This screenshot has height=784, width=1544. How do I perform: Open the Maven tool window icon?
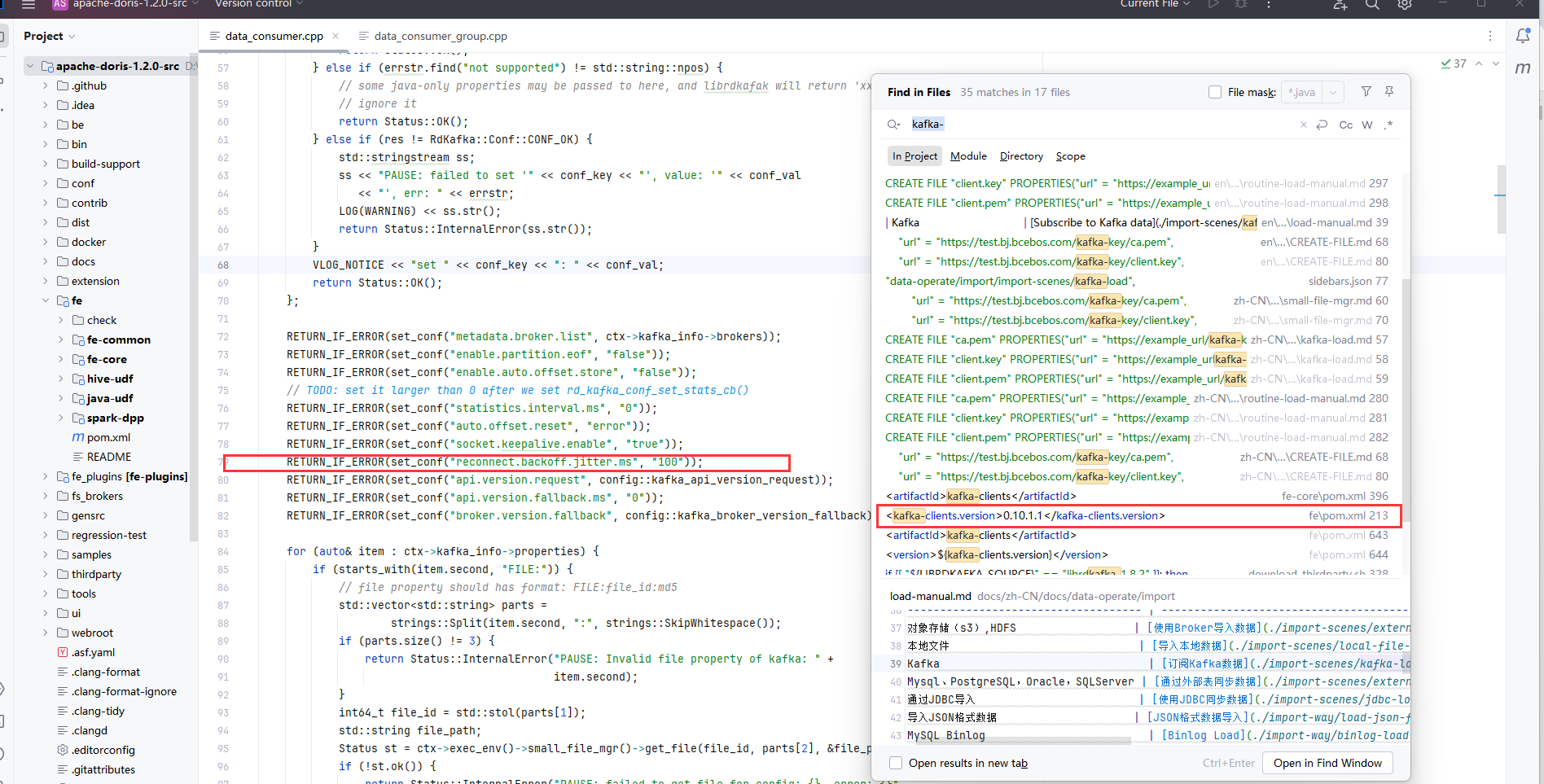point(1523,68)
